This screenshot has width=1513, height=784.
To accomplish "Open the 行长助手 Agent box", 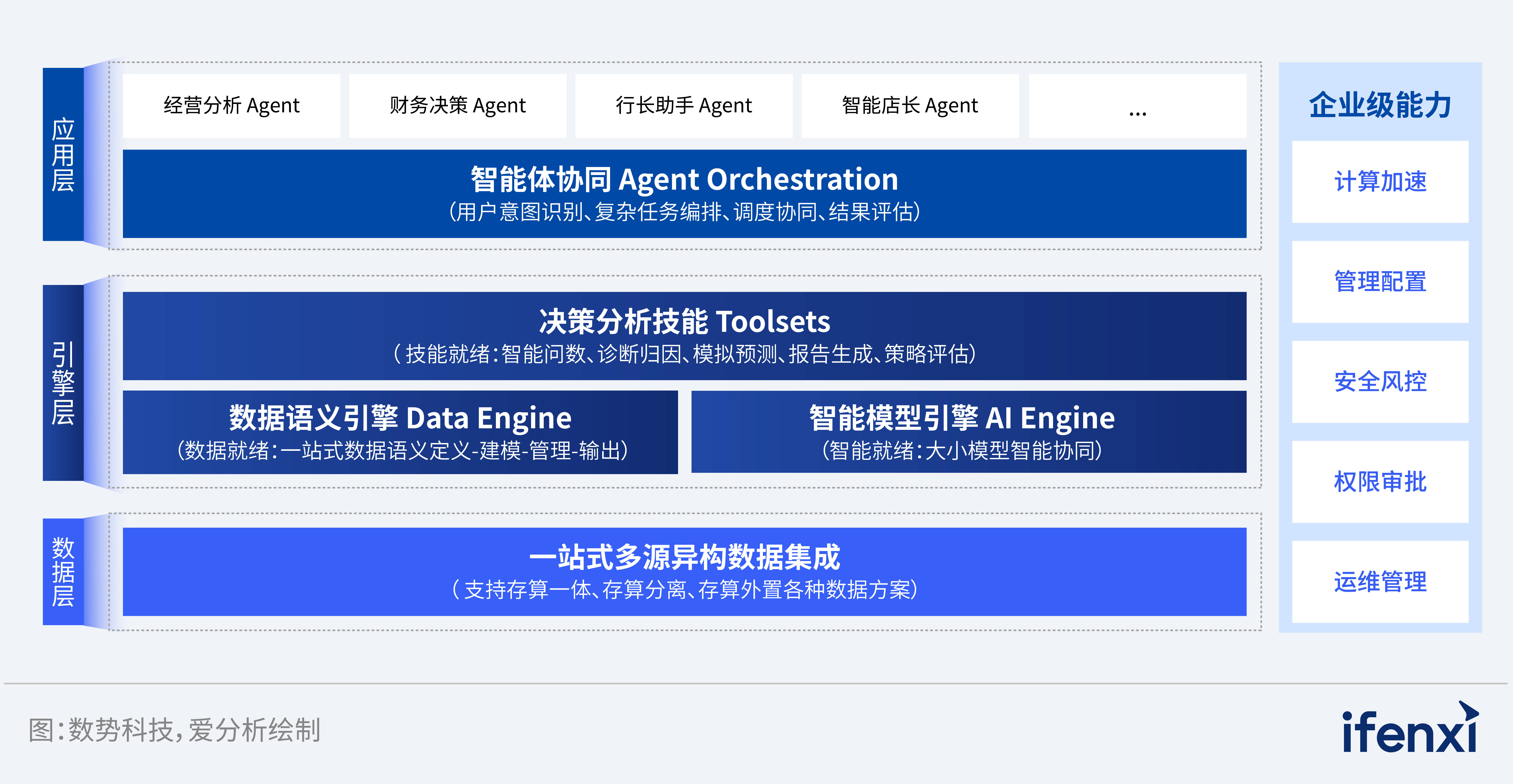I will 684,106.
